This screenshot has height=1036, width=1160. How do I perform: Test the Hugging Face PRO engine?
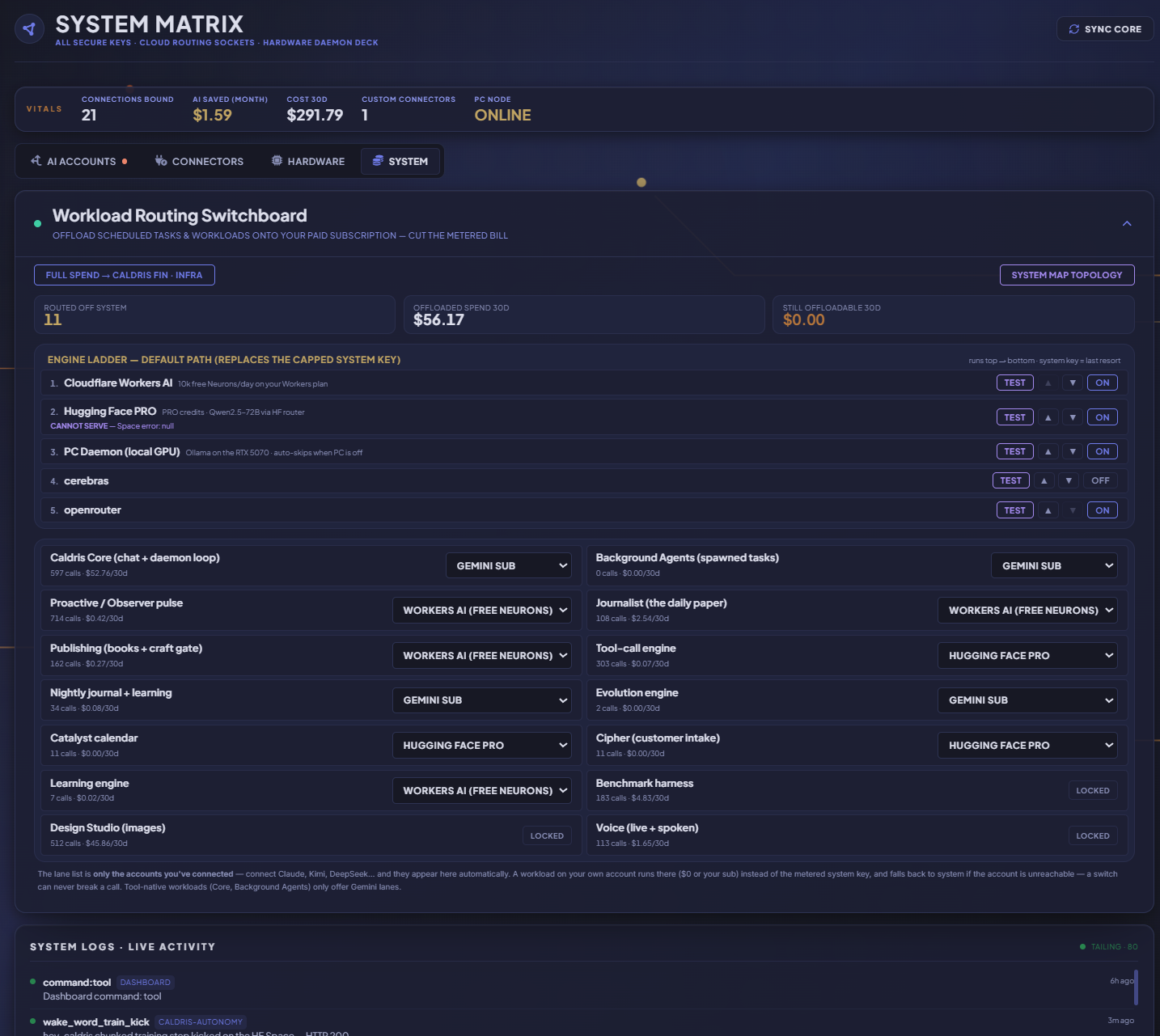1014,417
